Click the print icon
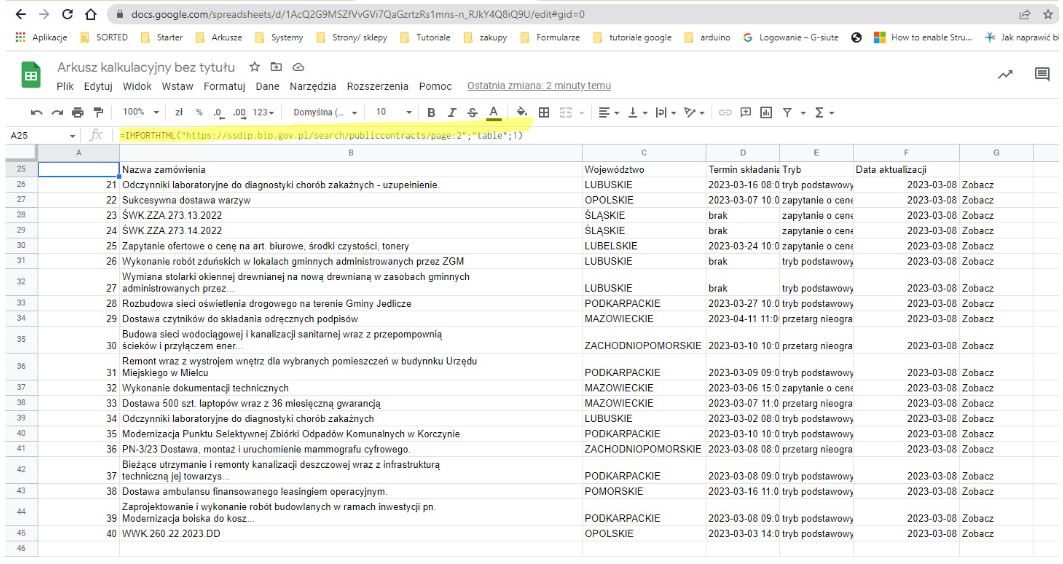 [78, 112]
